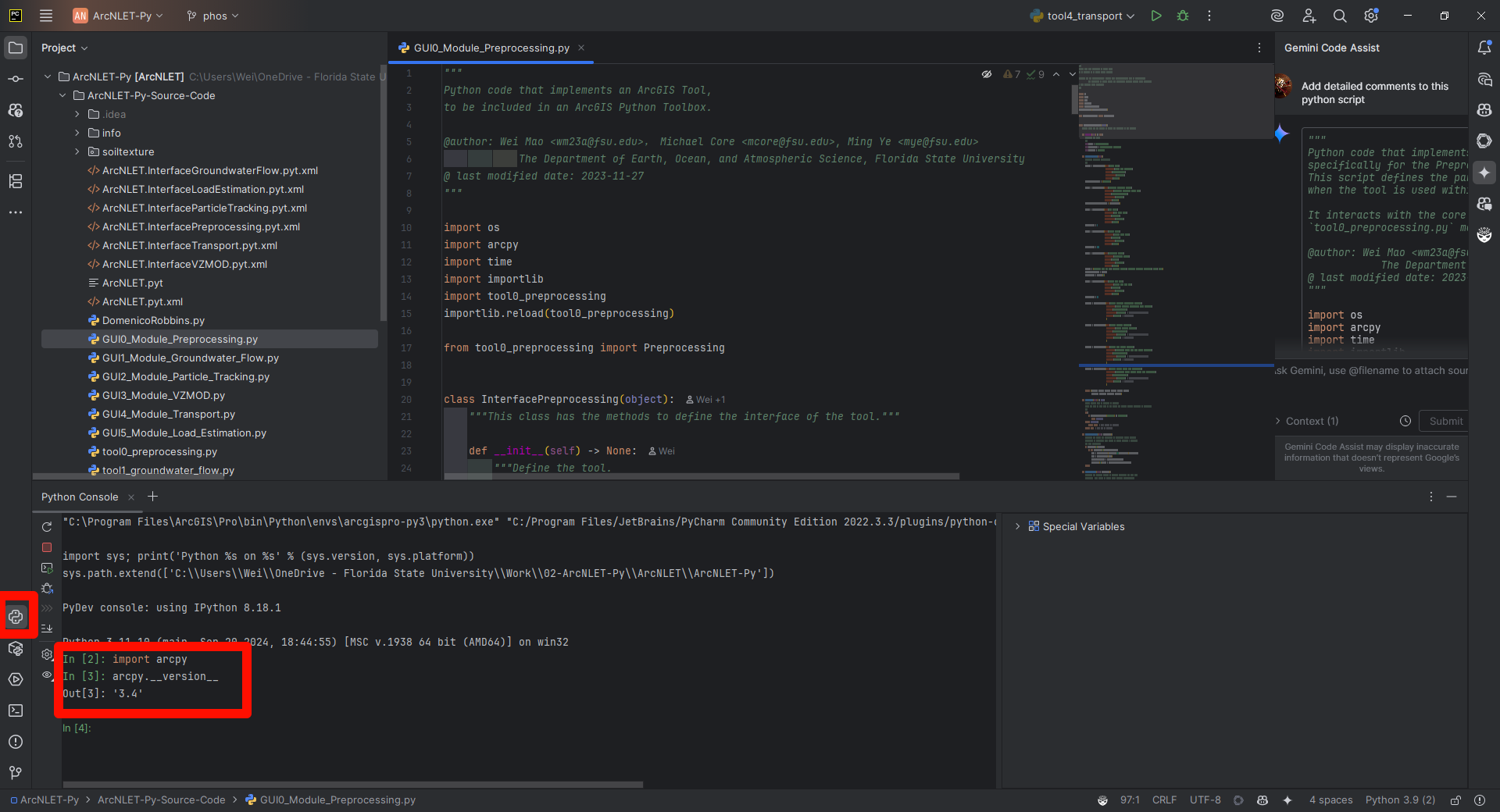
Task: Open Pull Requests tool window icon
Action: 16,141
